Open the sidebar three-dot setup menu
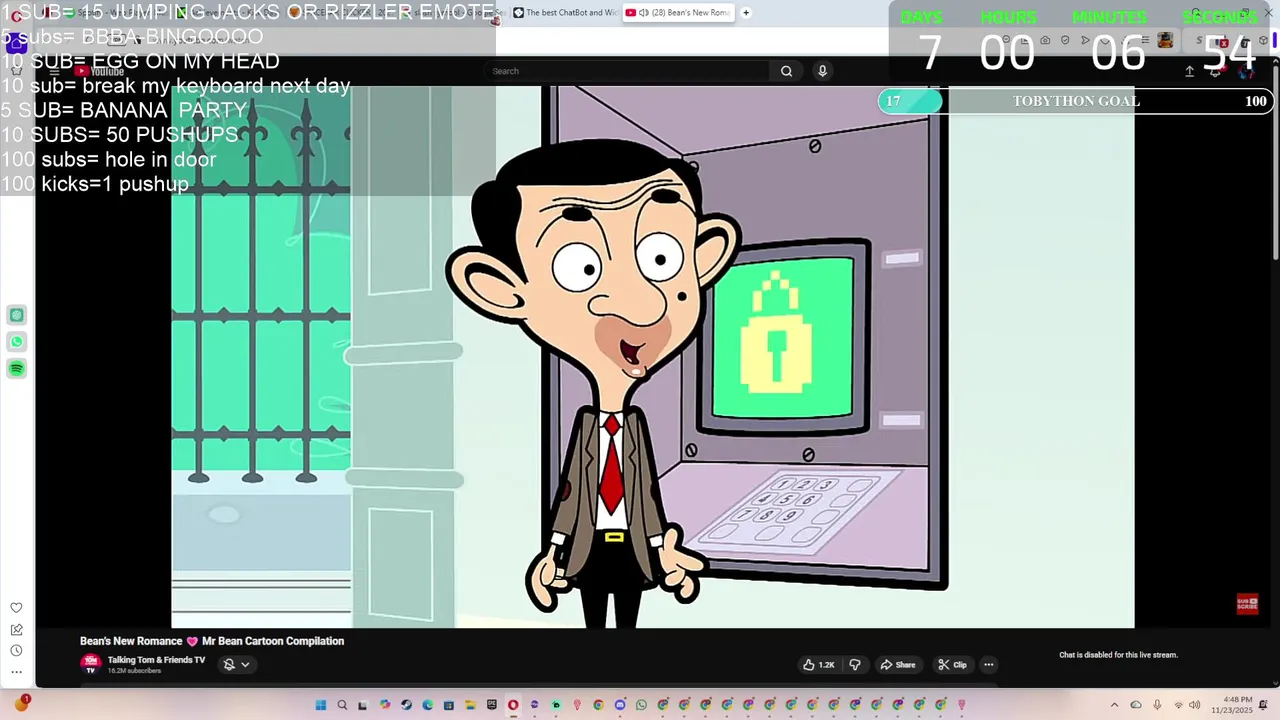Viewport: 1280px width, 720px height. (x=16, y=672)
